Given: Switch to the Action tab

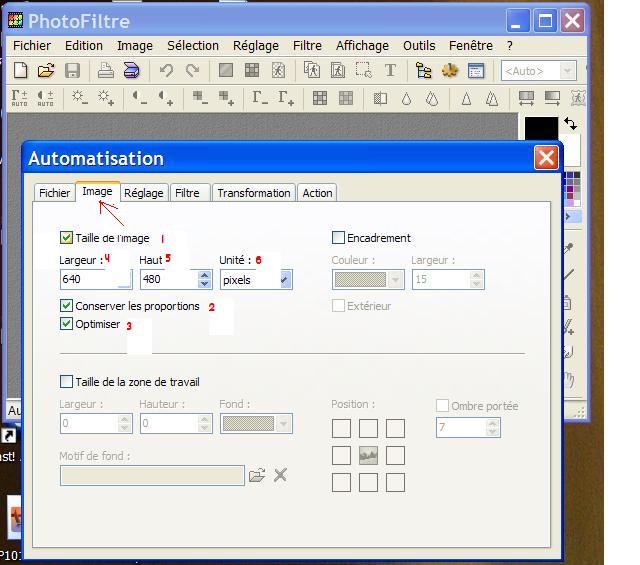Looking at the screenshot, I should (x=318, y=193).
